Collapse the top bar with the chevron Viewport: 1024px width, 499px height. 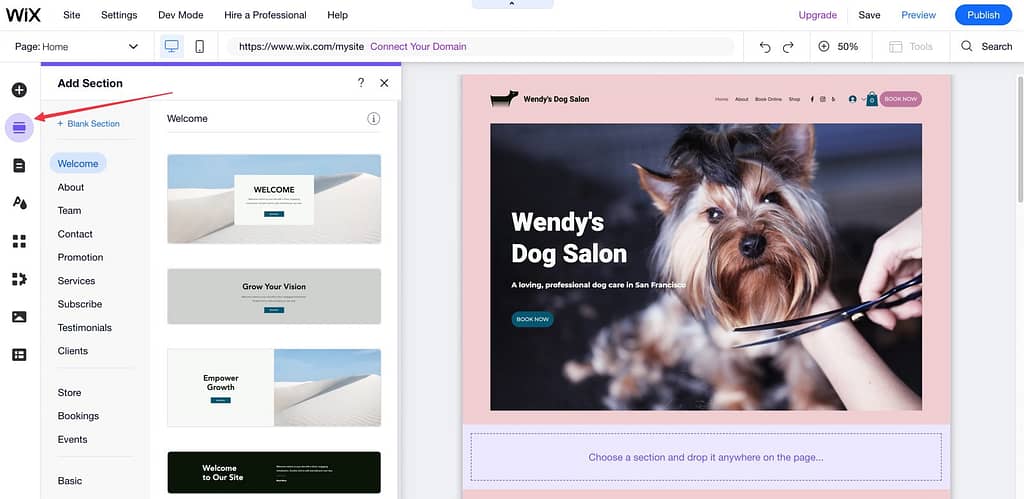pos(512,4)
